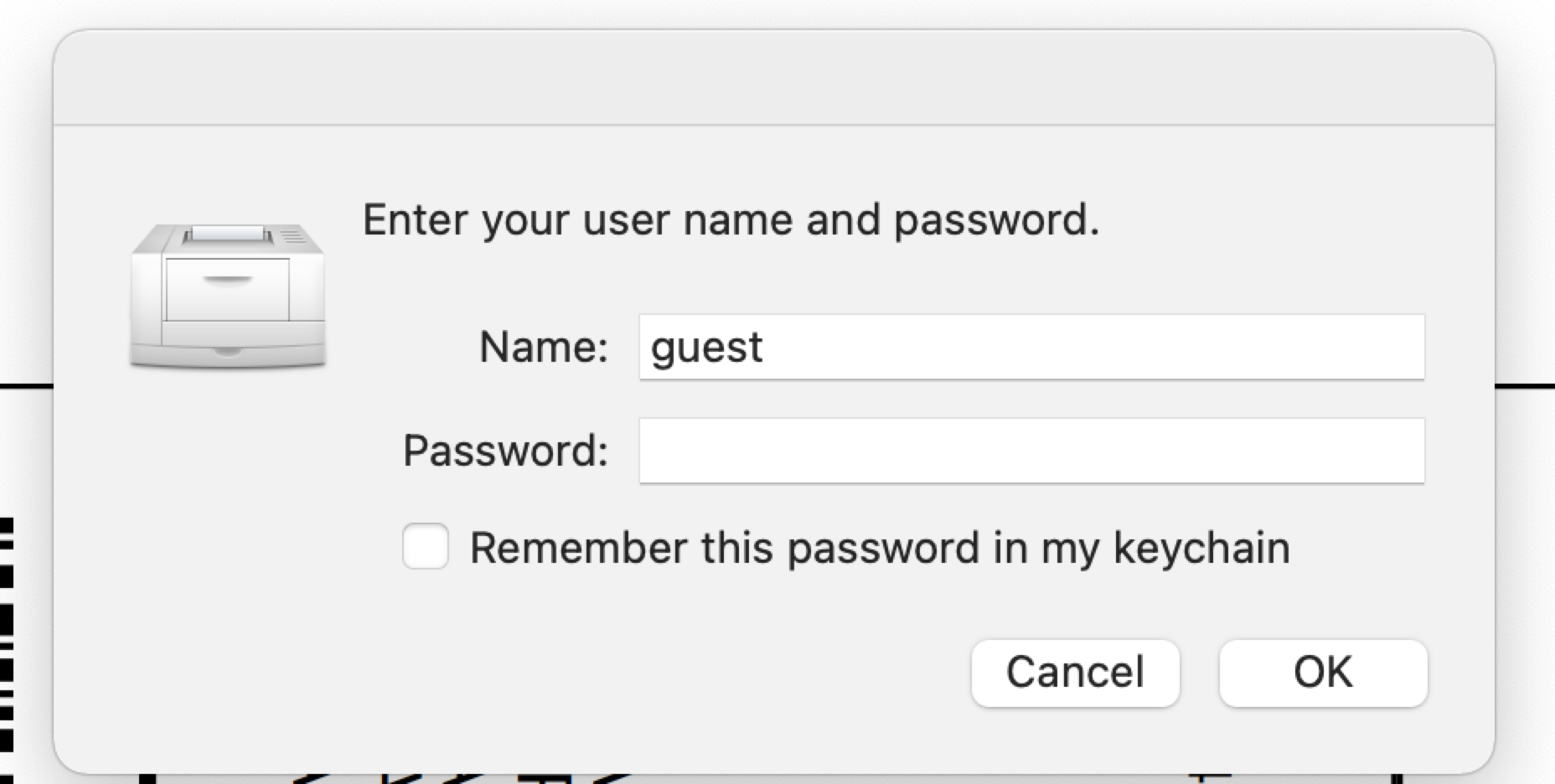
Task: Select the Name field containing guest
Action: [1031, 347]
